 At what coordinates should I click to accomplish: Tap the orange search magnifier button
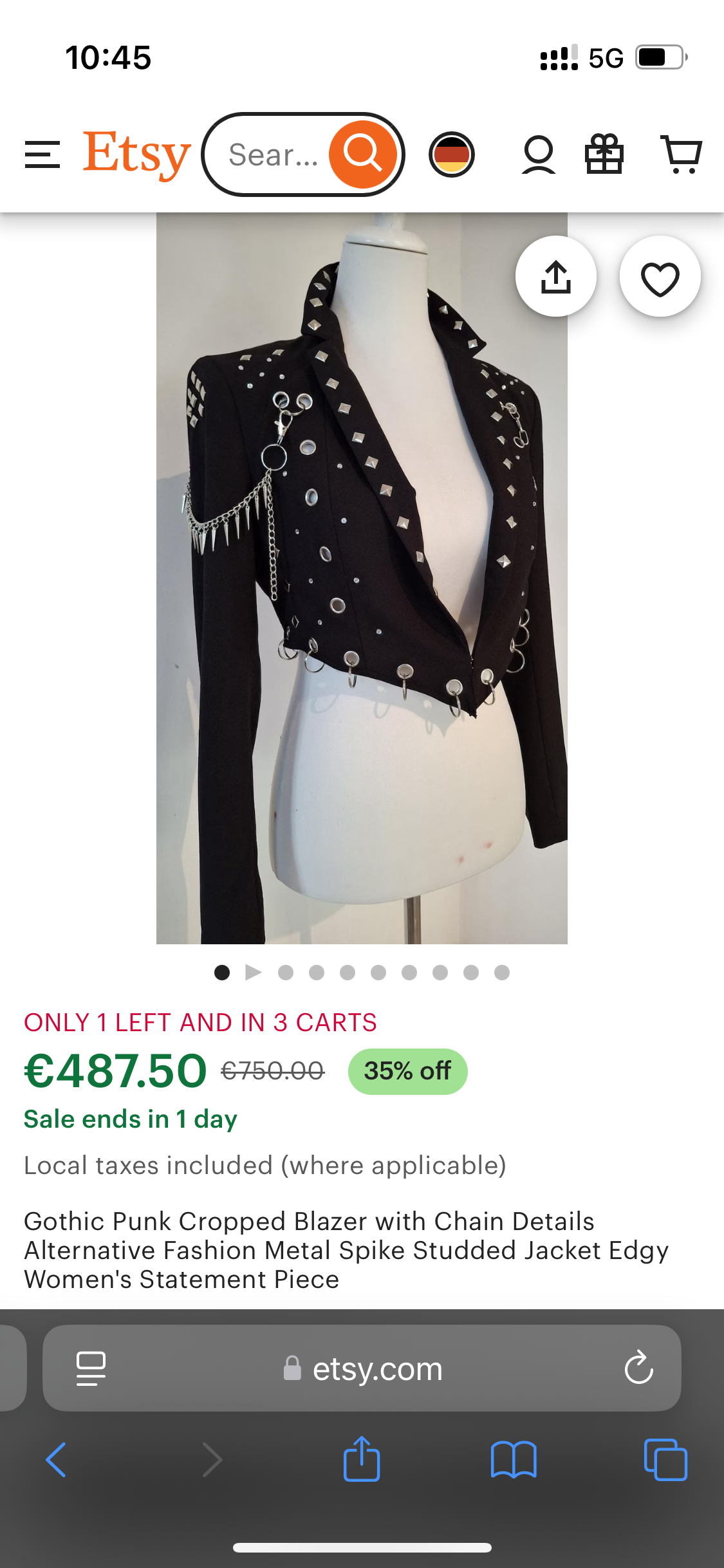[363, 154]
